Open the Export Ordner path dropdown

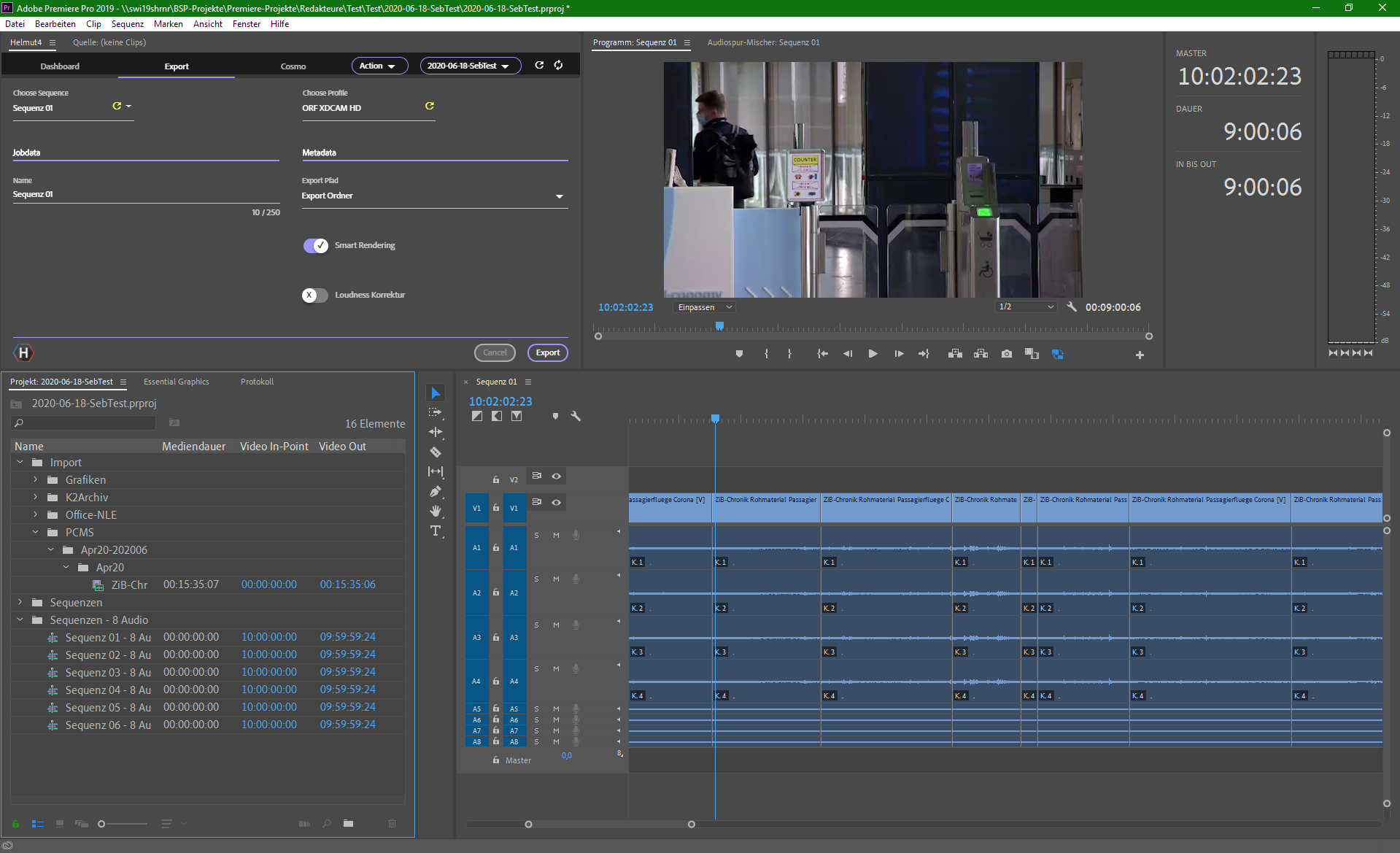(560, 196)
